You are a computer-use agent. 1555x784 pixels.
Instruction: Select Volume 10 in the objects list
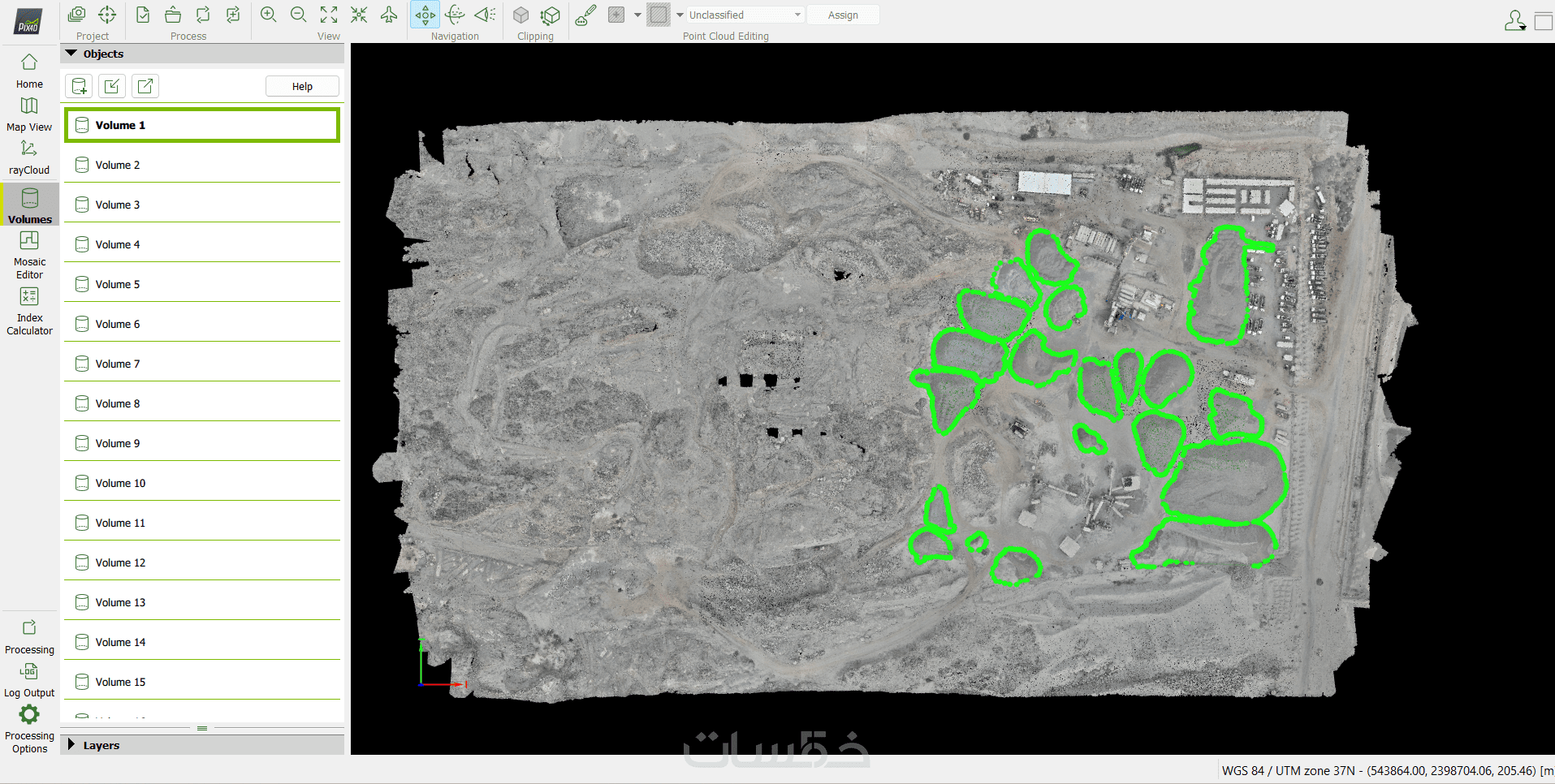[202, 483]
